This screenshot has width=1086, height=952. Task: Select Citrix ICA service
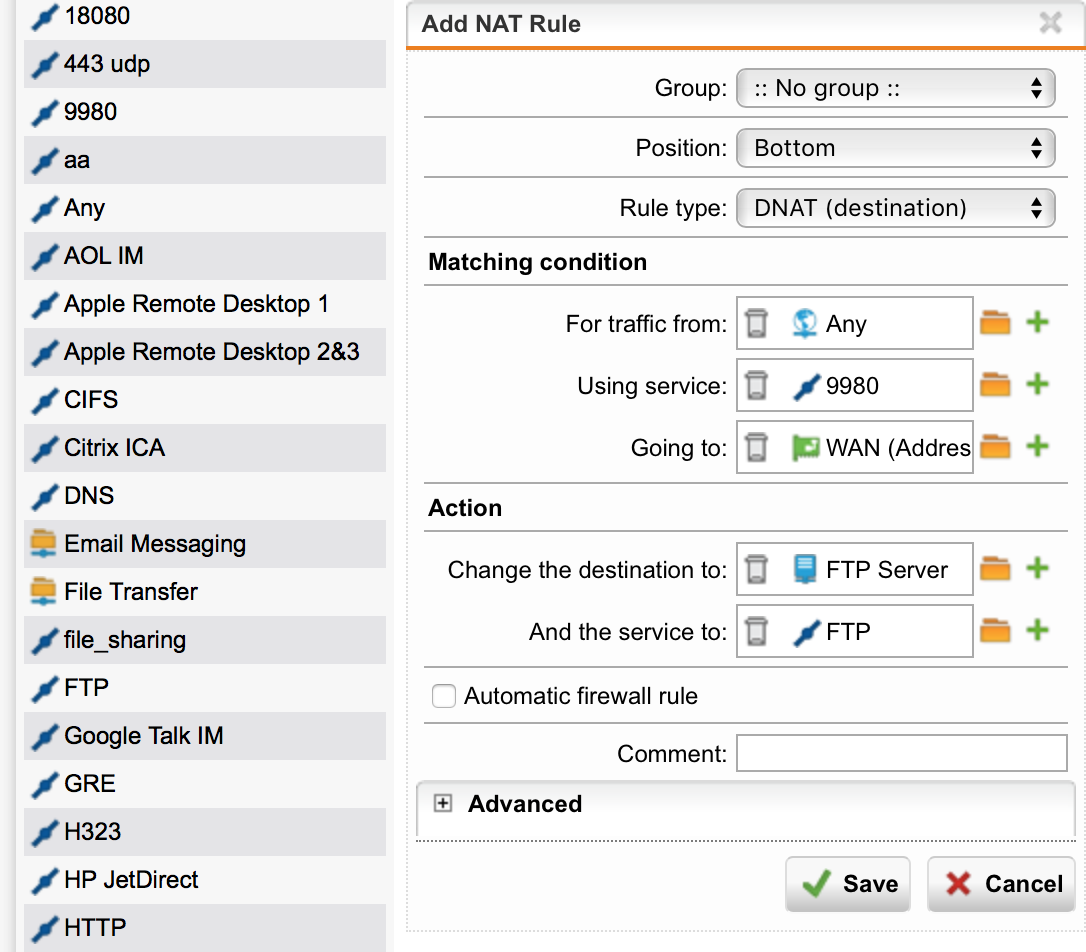(205, 448)
